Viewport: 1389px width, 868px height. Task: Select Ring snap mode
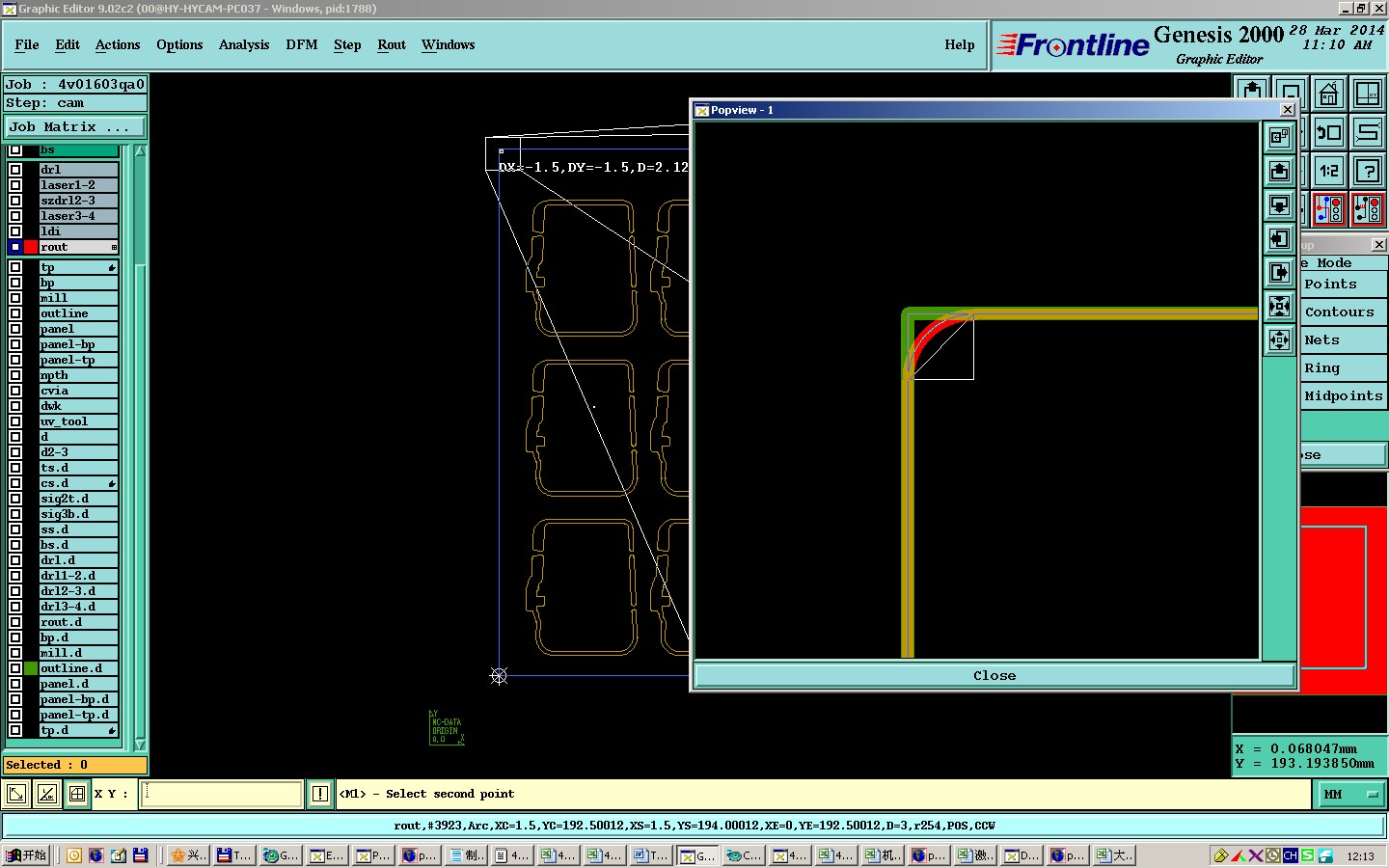1344,368
